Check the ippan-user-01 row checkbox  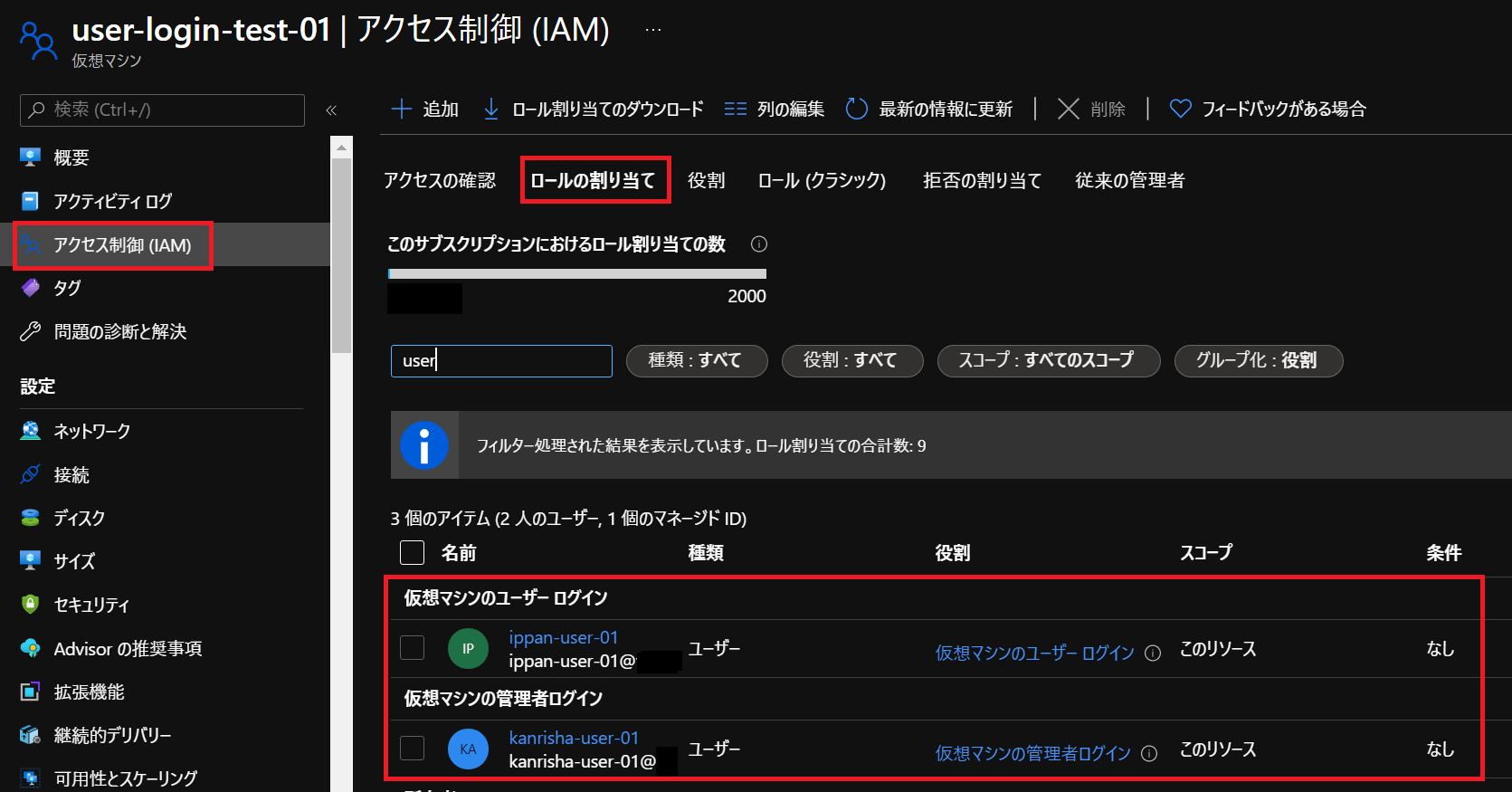[412, 648]
